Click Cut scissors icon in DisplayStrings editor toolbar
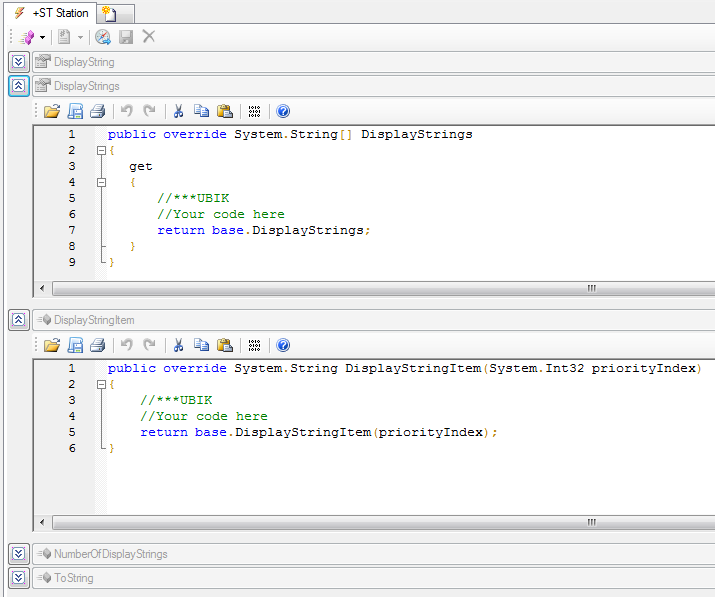This screenshot has width=715, height=597. coord(178,111)
